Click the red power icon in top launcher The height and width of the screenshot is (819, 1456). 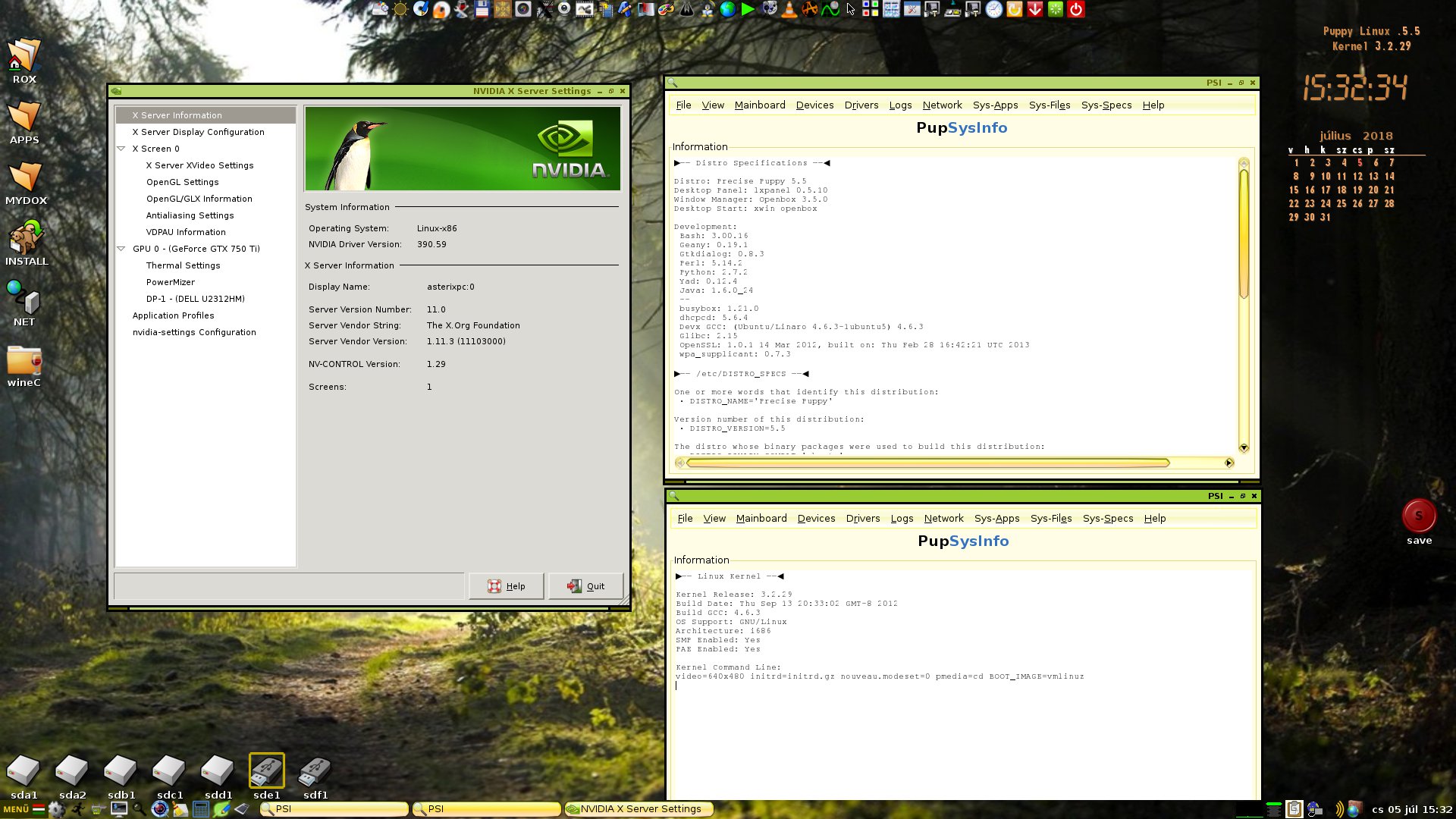[x=1075, y=9]
